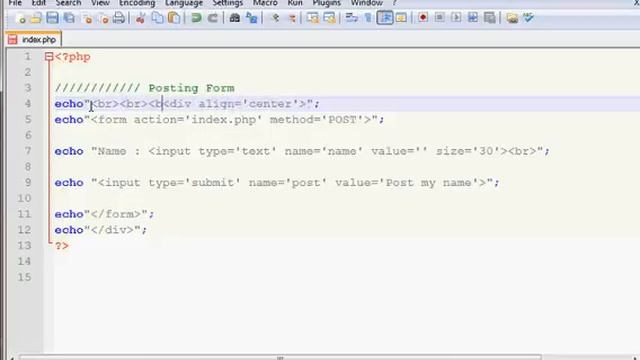Run macro multiple times icon

click(x=473, y=18)
